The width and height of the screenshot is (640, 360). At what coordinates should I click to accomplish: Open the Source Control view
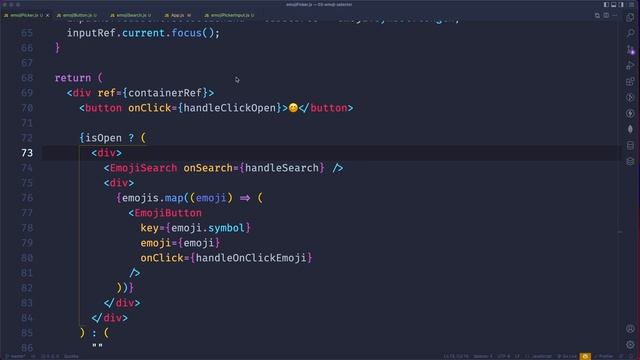pyautogui.click(x=630, y=49)
